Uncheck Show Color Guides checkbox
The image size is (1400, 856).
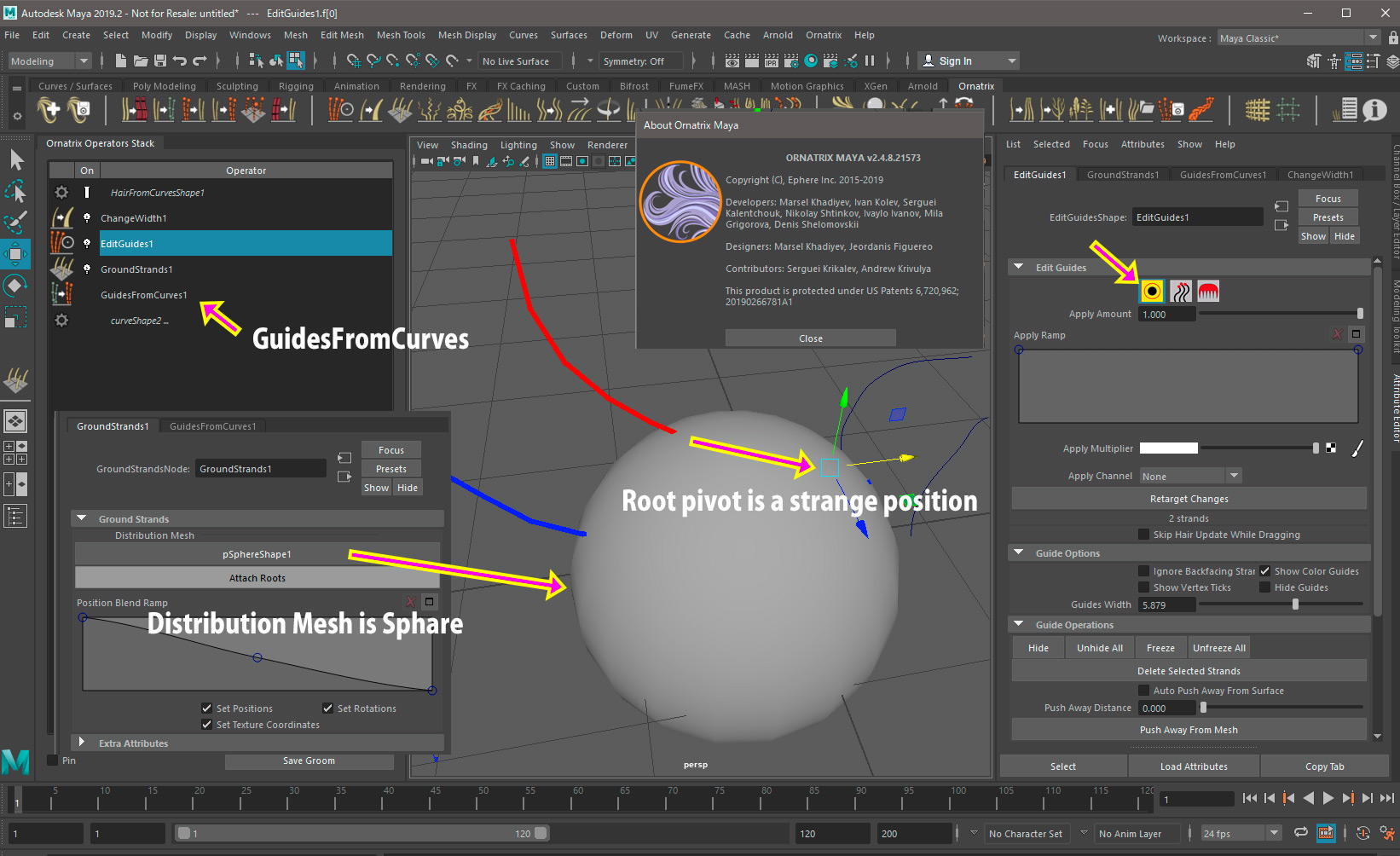coord(1265,571)
